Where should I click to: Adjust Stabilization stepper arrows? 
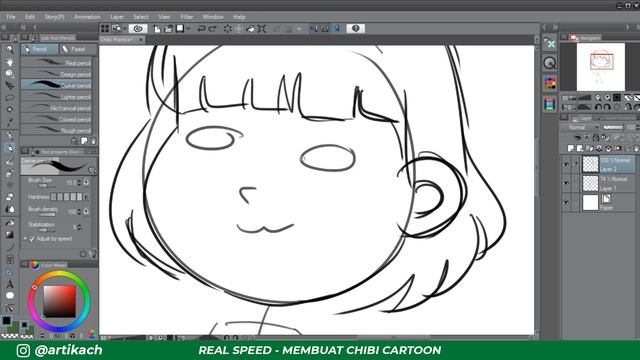(x=79, y=227)
